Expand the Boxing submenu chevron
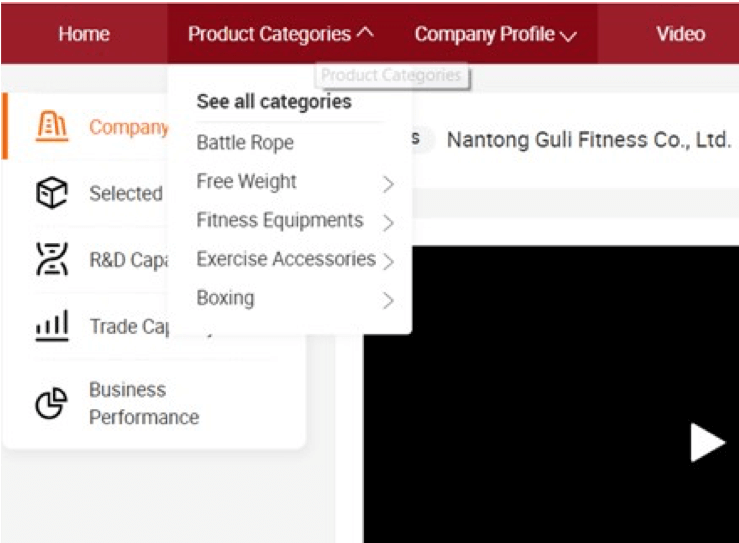Viewport: 739px width, 543px height. pos(388,300)
